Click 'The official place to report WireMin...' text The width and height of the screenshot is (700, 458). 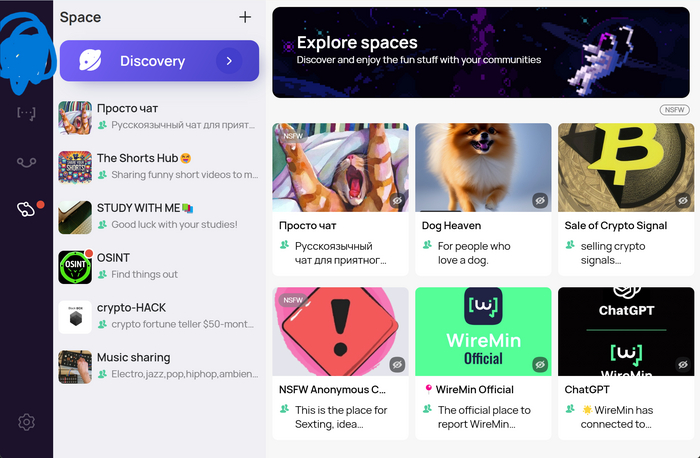pos(484,417)
